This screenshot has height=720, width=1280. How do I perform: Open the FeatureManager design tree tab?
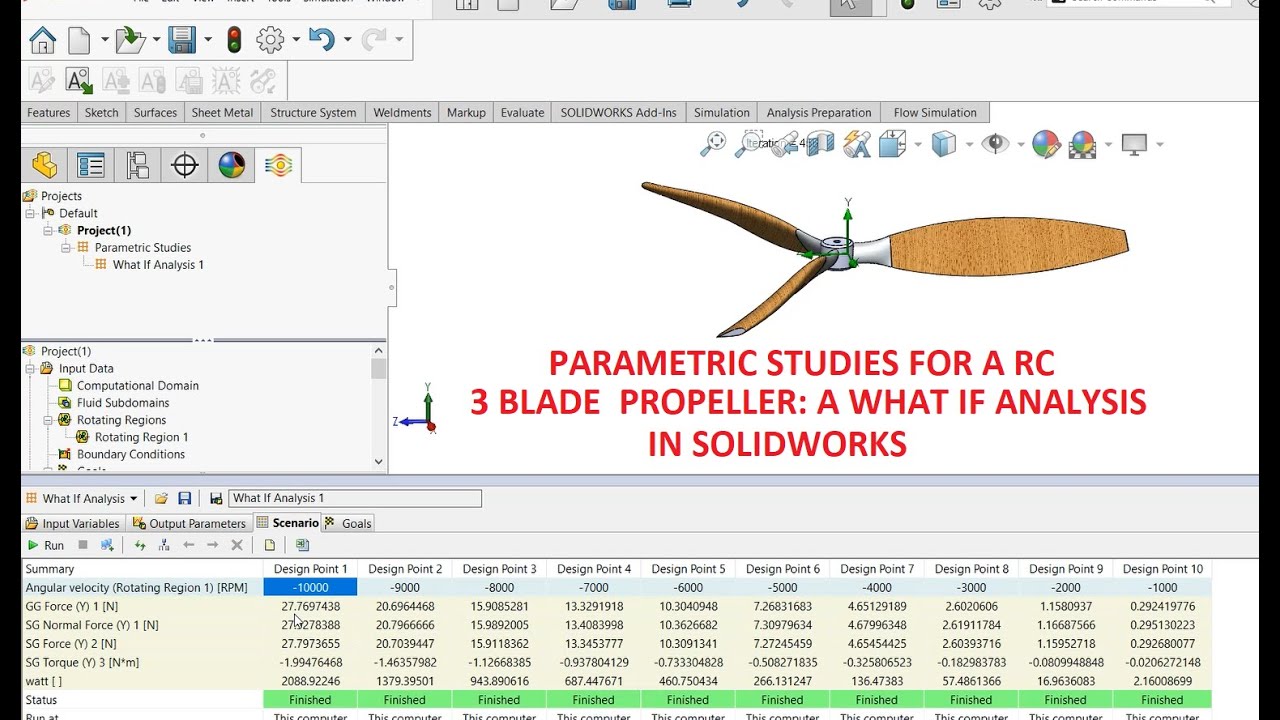pos(45,165)
